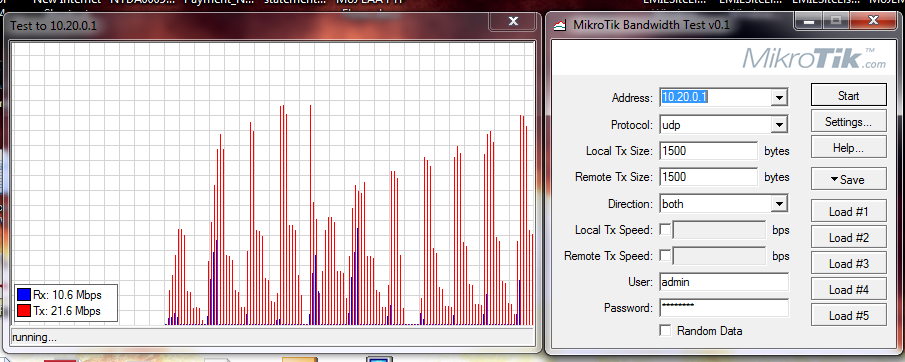
Task: Click the Random Data label
Action: click(x=709, y=331)
